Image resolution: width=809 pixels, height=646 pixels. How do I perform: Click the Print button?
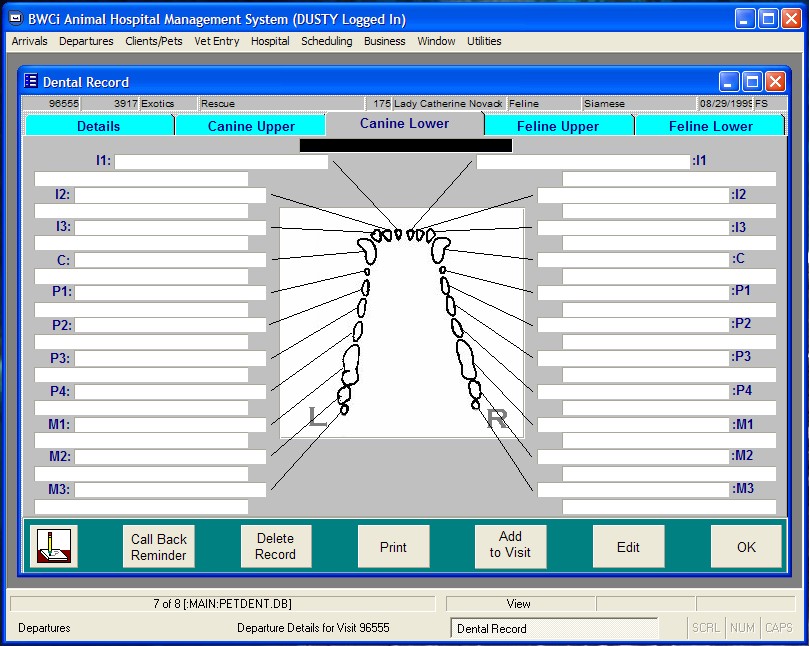point(393,546)
